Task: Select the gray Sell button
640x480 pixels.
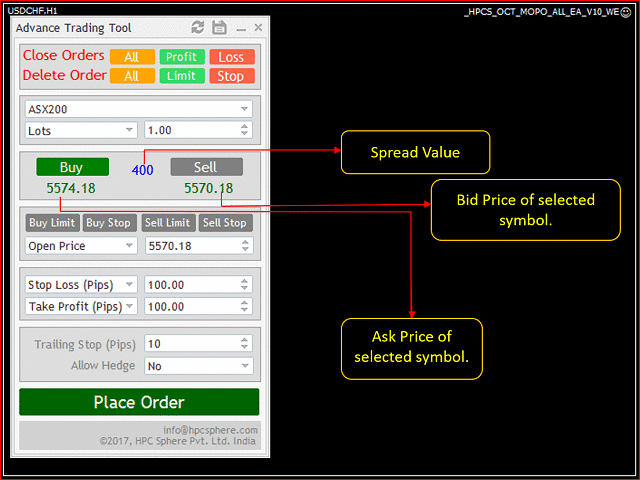Action: point(207,167)
